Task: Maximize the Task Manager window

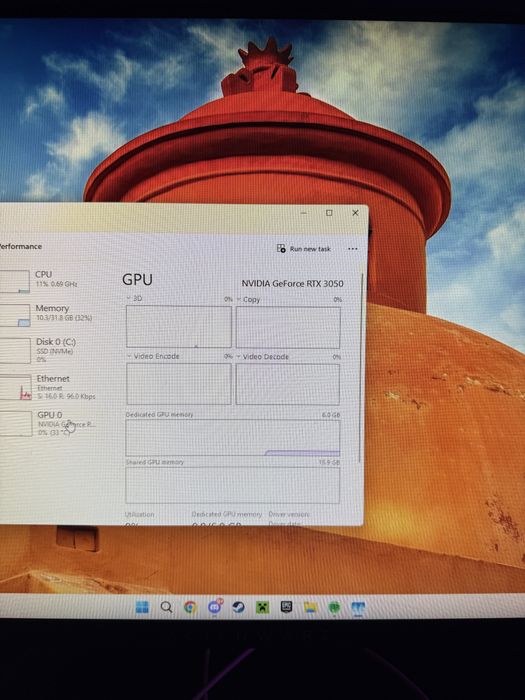Action: tap(329, 213)
